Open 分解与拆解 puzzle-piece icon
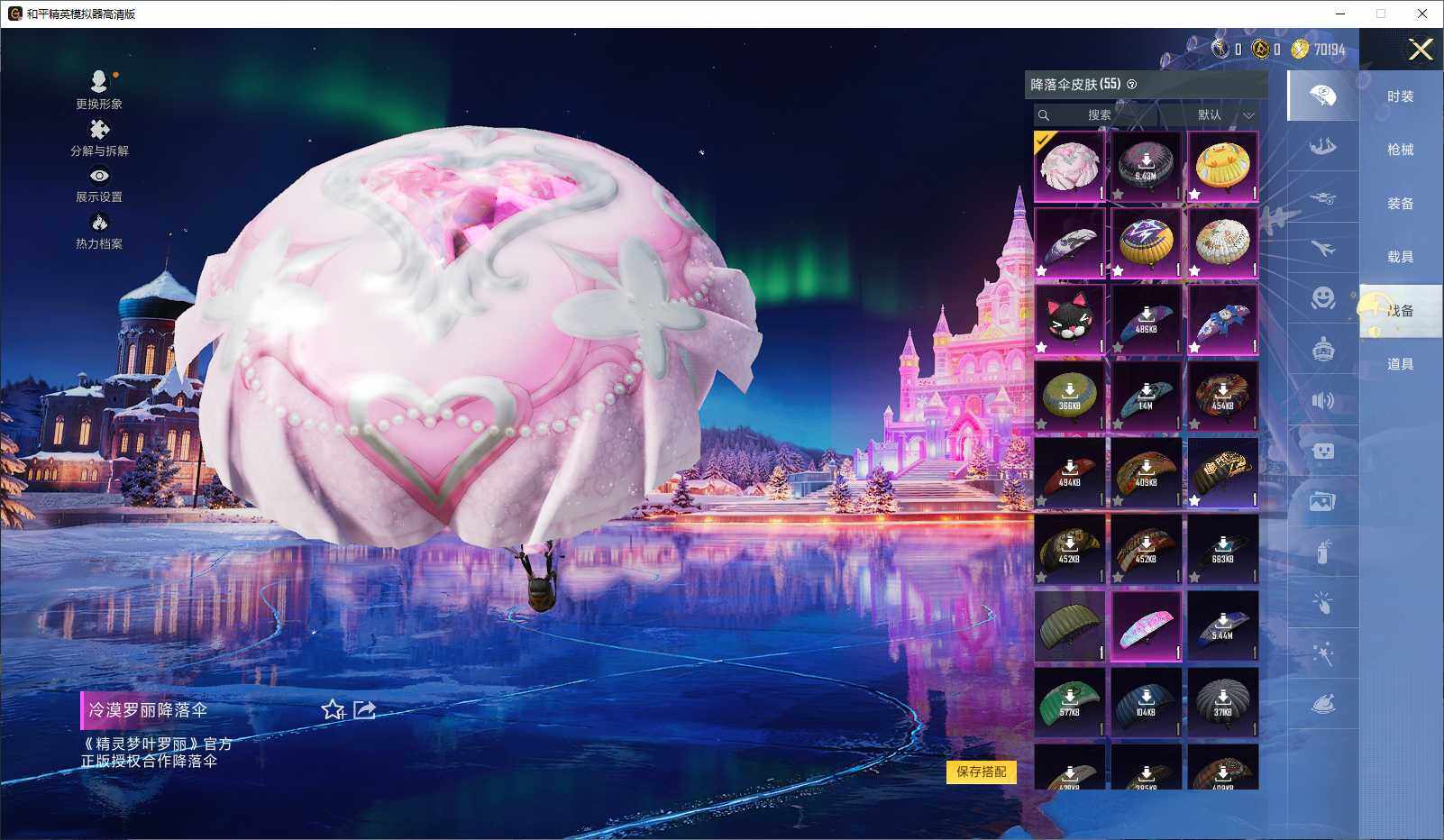1444x840 pixels. [x=99, y=138]
